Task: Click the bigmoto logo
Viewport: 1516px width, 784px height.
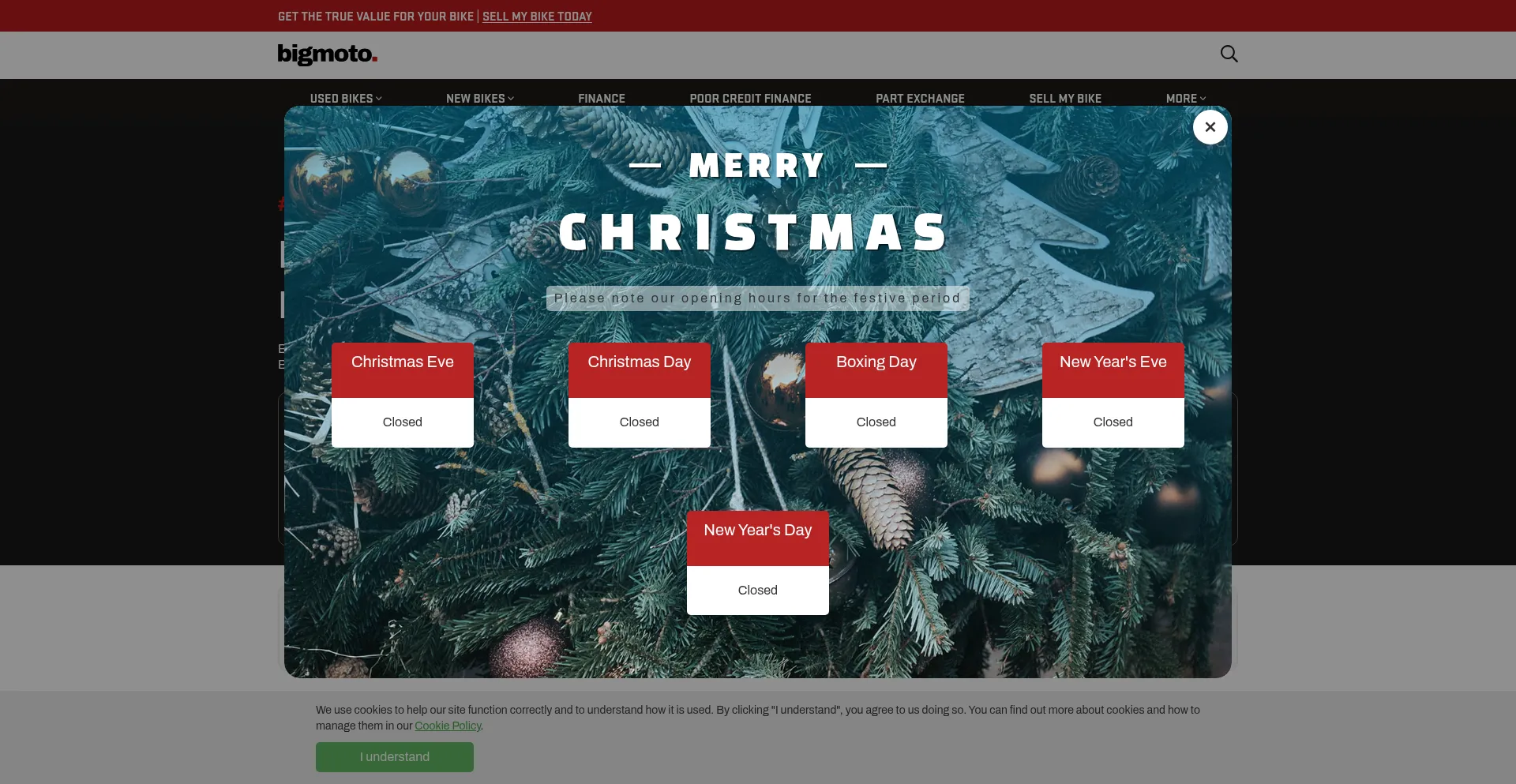Action: coord(327,54)
